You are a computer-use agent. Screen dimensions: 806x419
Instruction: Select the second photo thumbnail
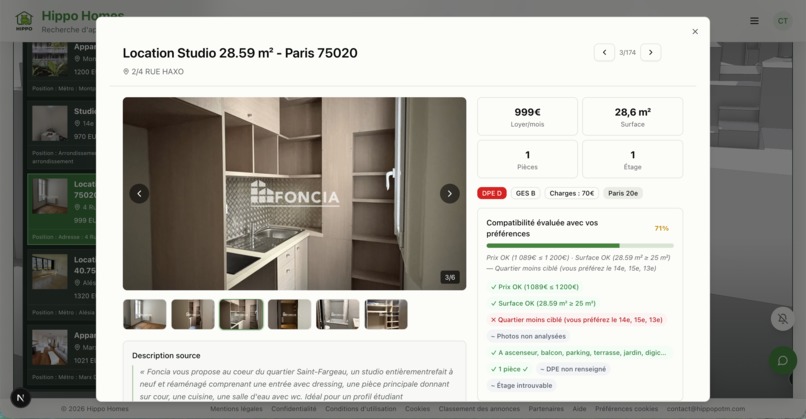(193, 314)
